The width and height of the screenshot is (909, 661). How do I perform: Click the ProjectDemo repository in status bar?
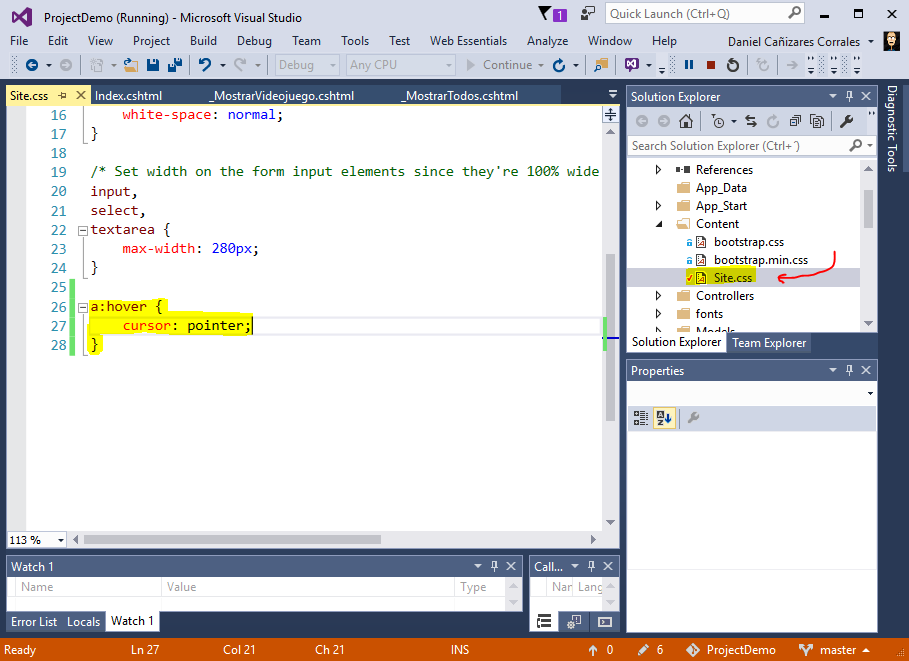(731, 650)
